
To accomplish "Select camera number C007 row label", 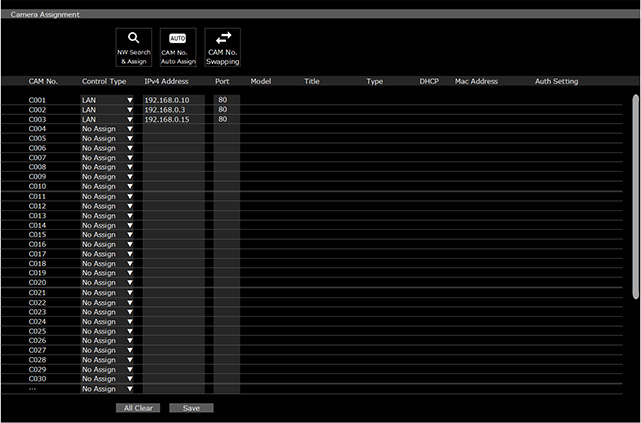I will [37, 158].
